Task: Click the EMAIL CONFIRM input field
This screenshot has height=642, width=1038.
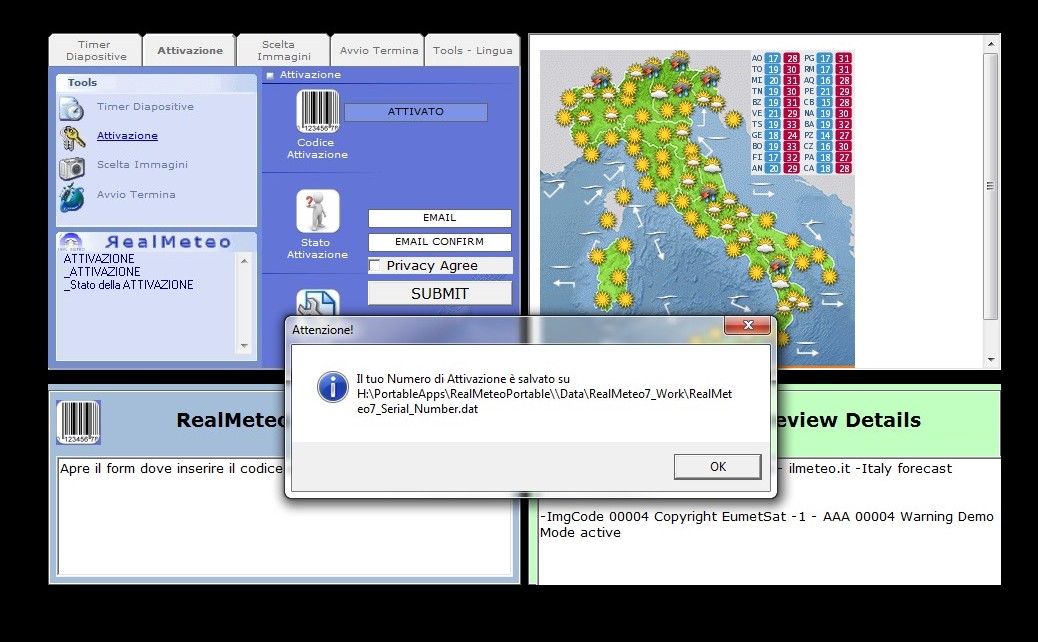Action: point(440,242)
